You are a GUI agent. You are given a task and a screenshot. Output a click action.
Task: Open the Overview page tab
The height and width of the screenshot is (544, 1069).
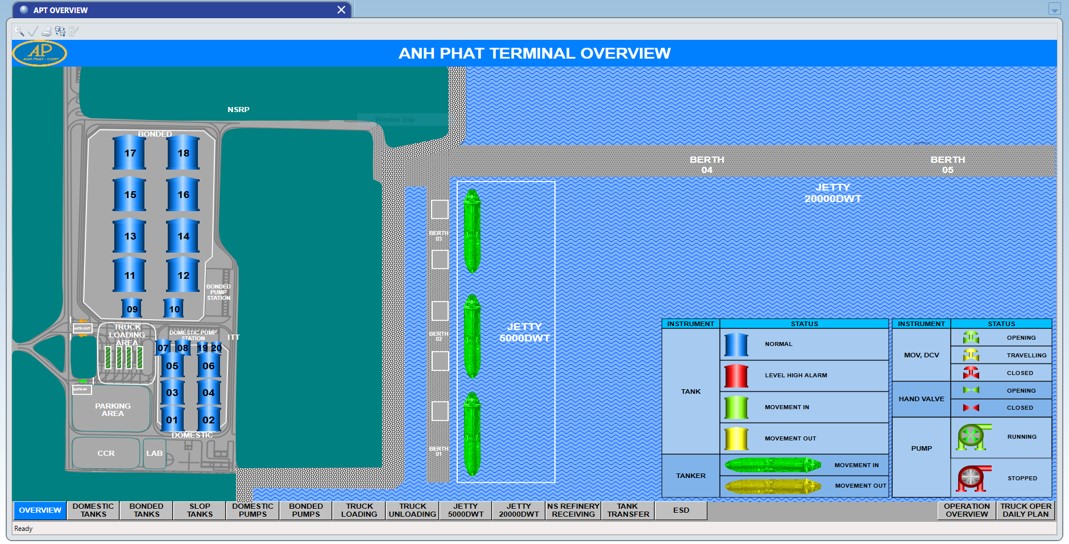[x=40, y=511]
